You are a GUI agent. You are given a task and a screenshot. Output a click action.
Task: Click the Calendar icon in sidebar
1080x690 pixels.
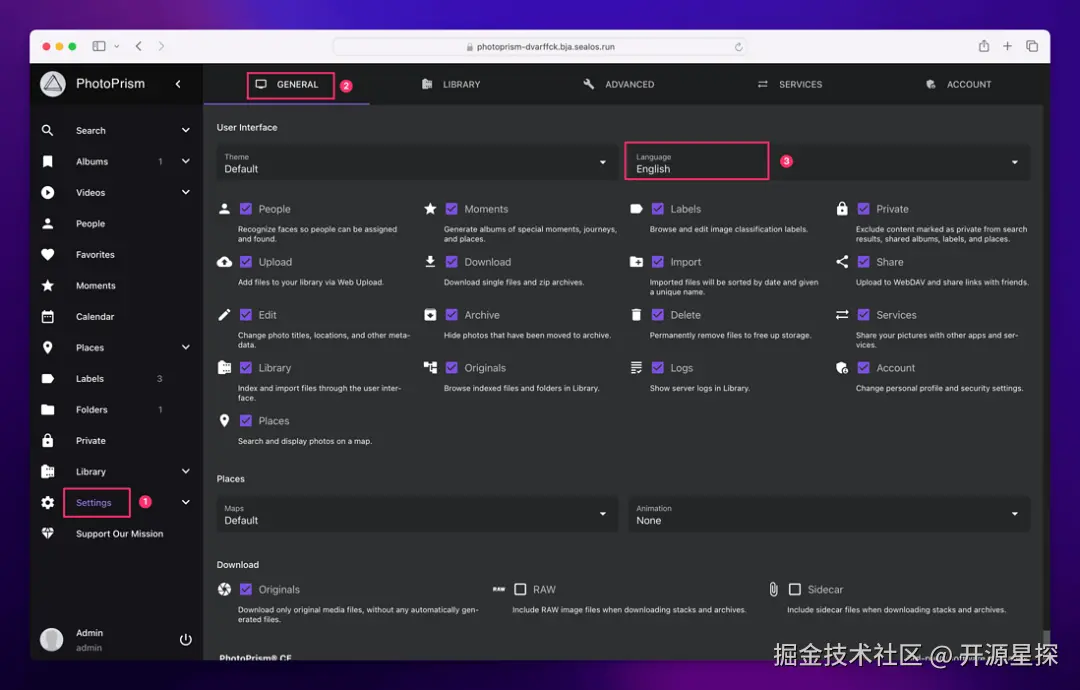click(x=48, y=316)
